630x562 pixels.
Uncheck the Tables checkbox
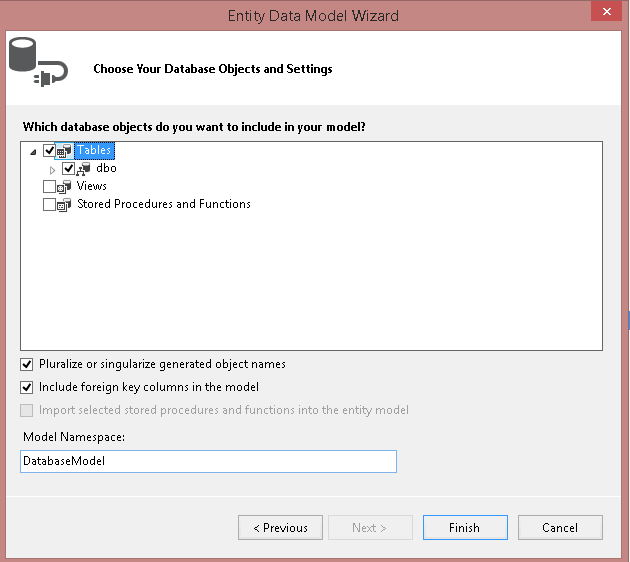pos(50,151)
